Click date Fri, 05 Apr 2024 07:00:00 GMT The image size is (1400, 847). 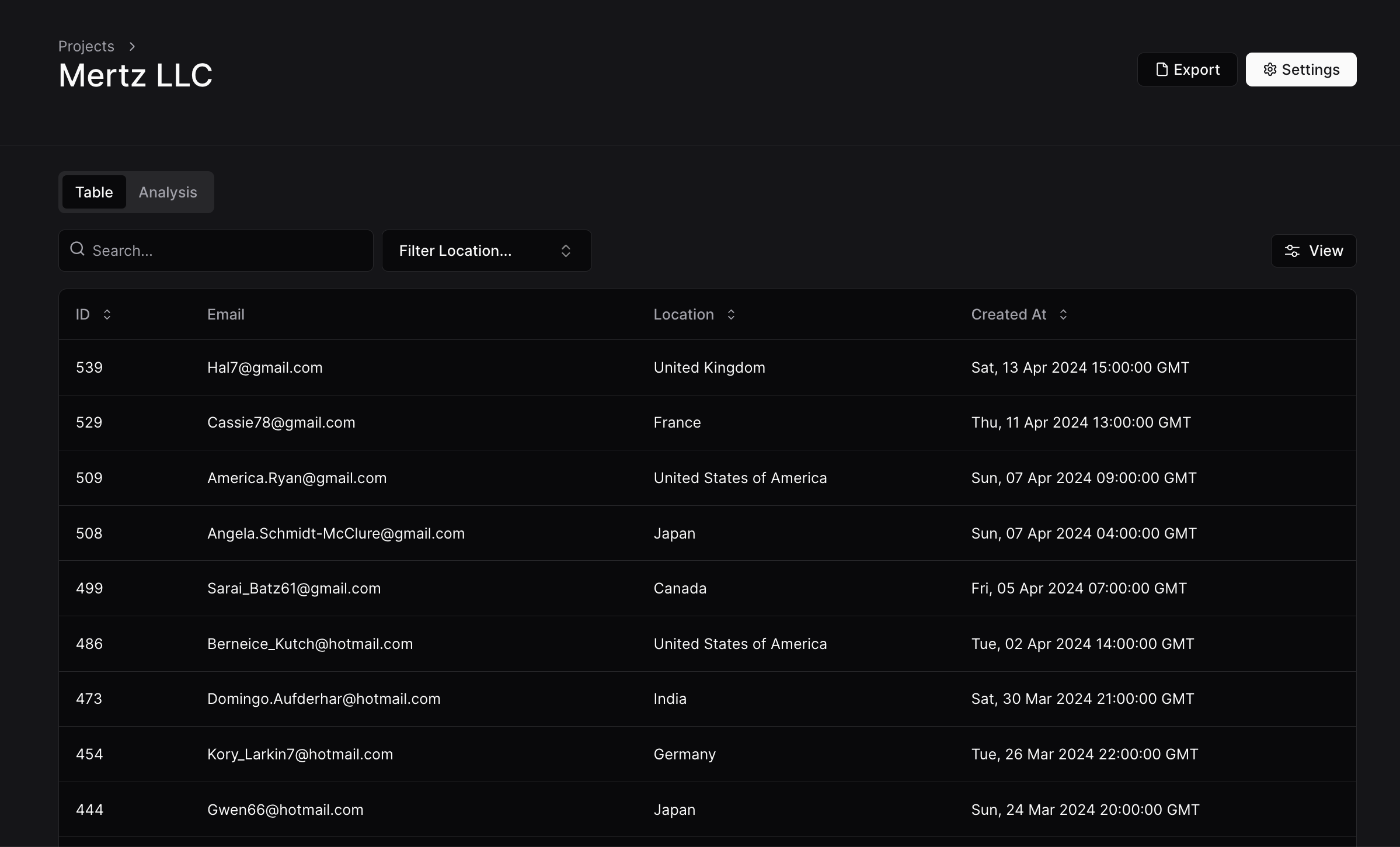(x=1079, y=588)
